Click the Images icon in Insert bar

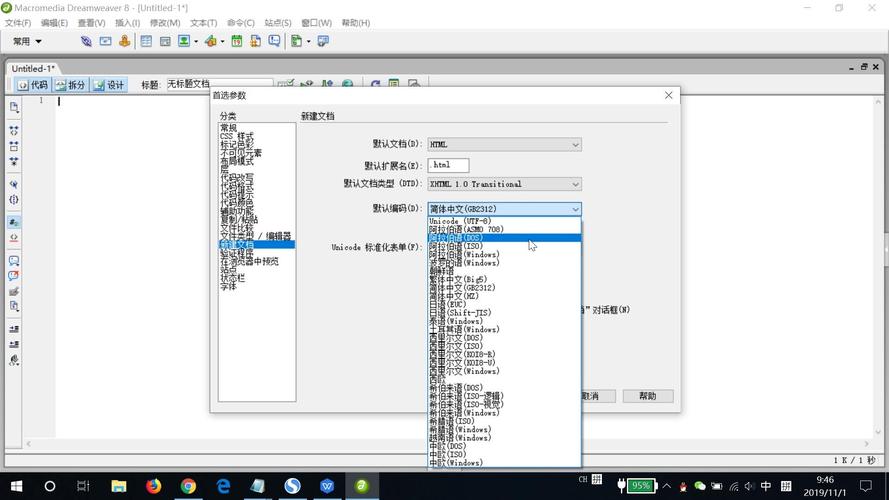[184, 41]
